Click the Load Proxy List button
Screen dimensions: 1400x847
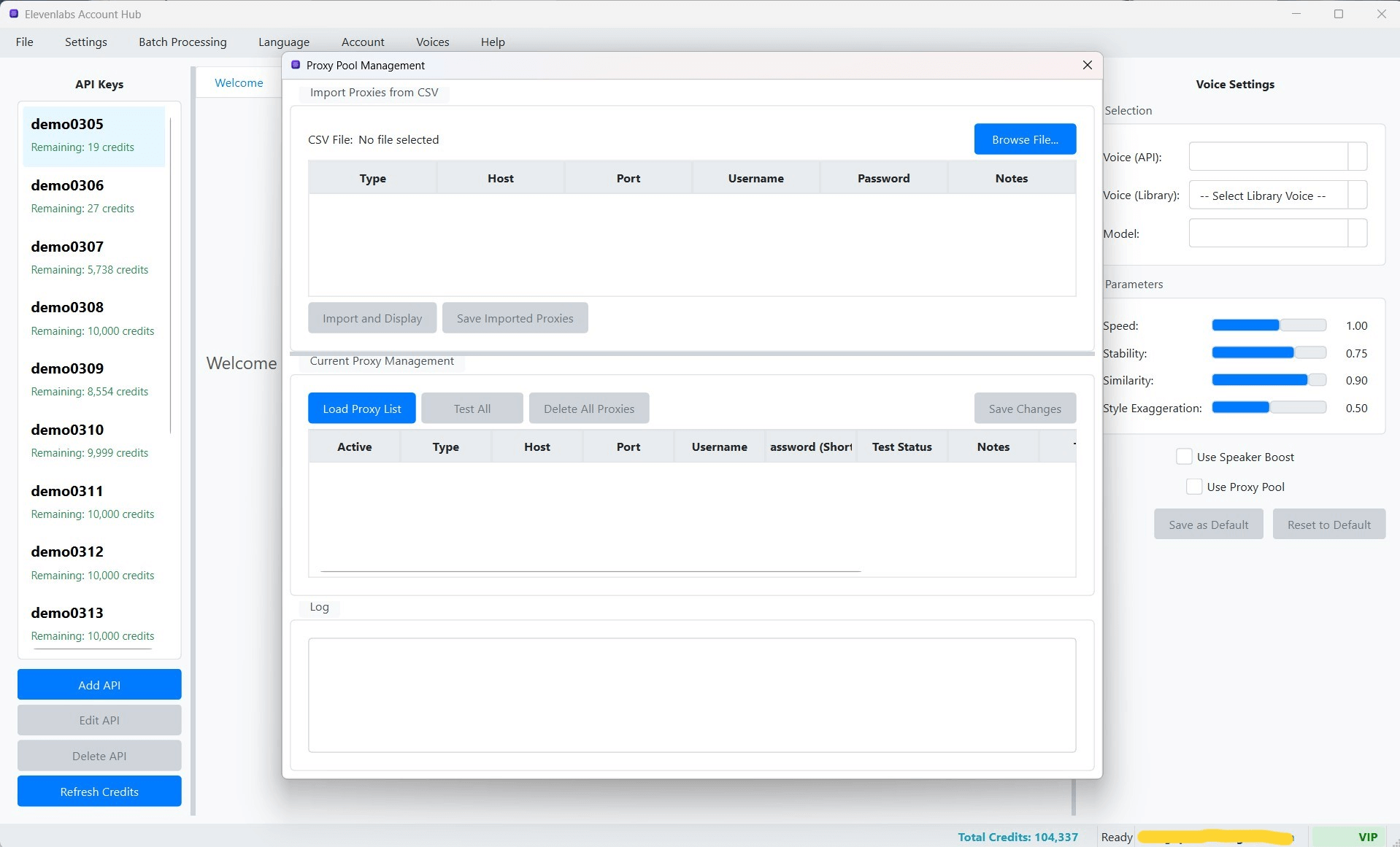click(x=362, y=409)
